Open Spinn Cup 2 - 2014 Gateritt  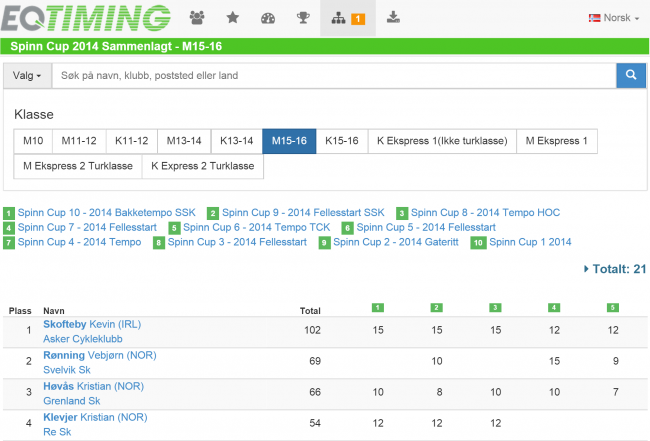click(396, 242)
